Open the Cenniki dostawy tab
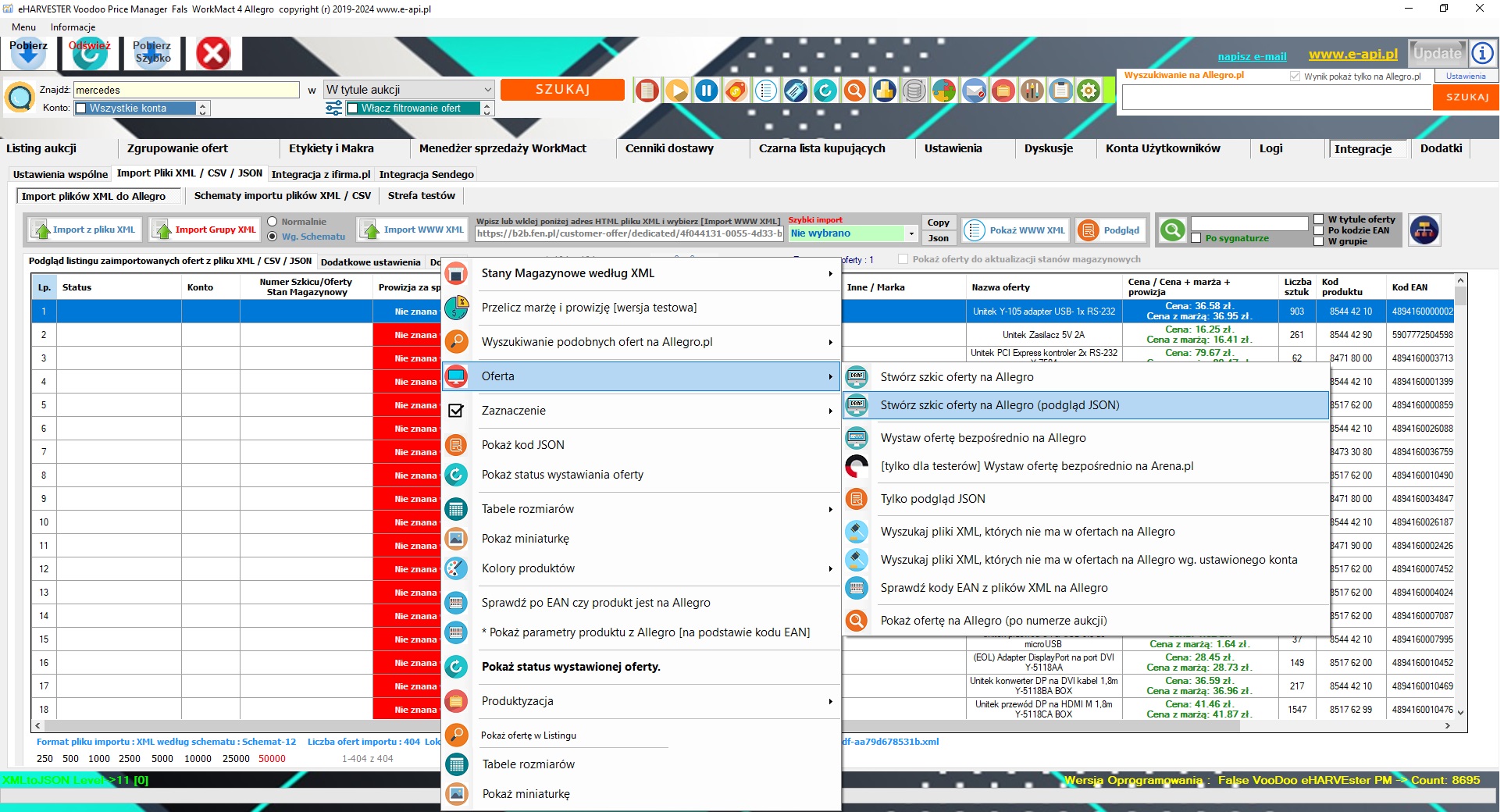 click(x=669, y=148)
